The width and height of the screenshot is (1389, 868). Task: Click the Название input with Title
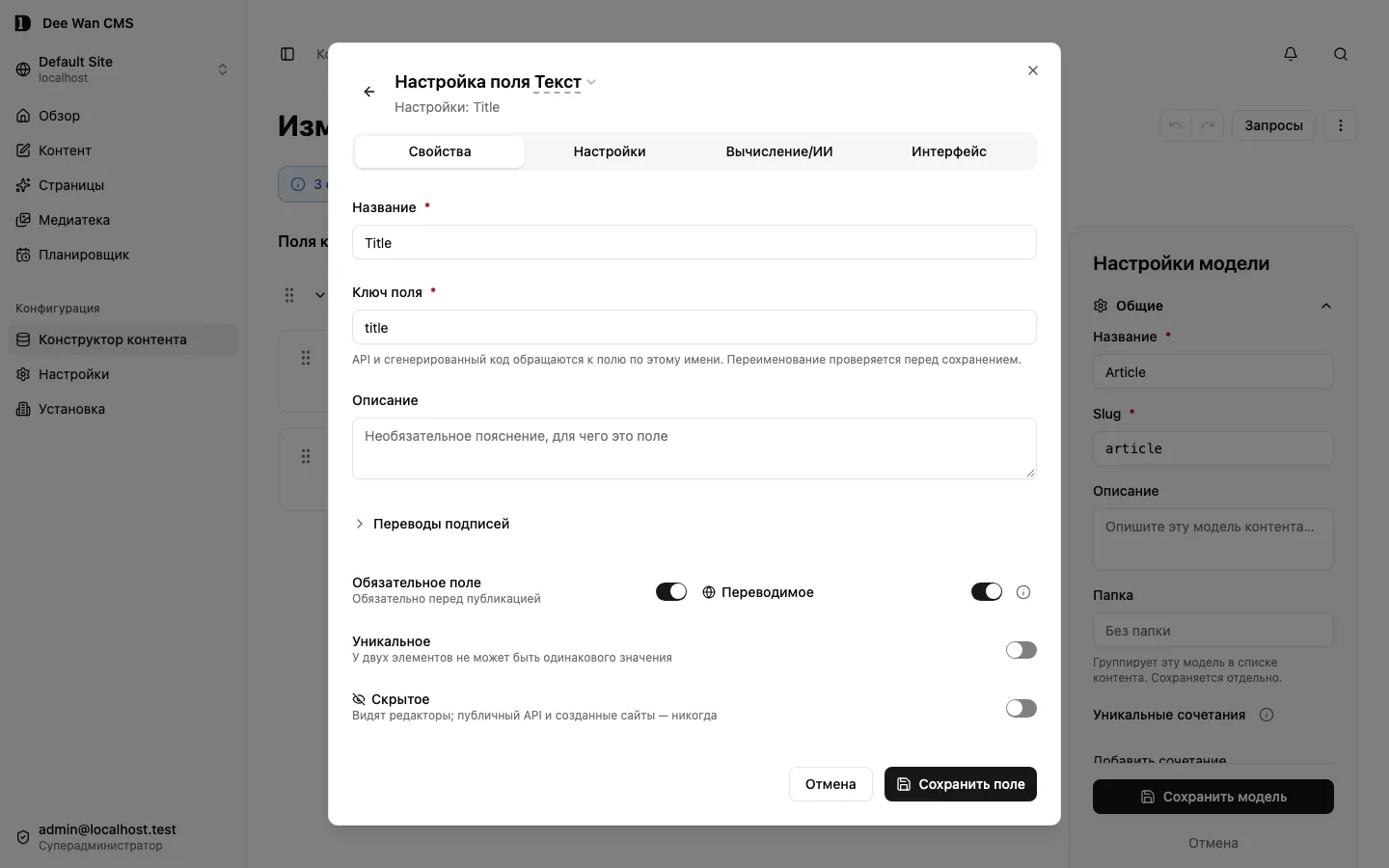694,242
